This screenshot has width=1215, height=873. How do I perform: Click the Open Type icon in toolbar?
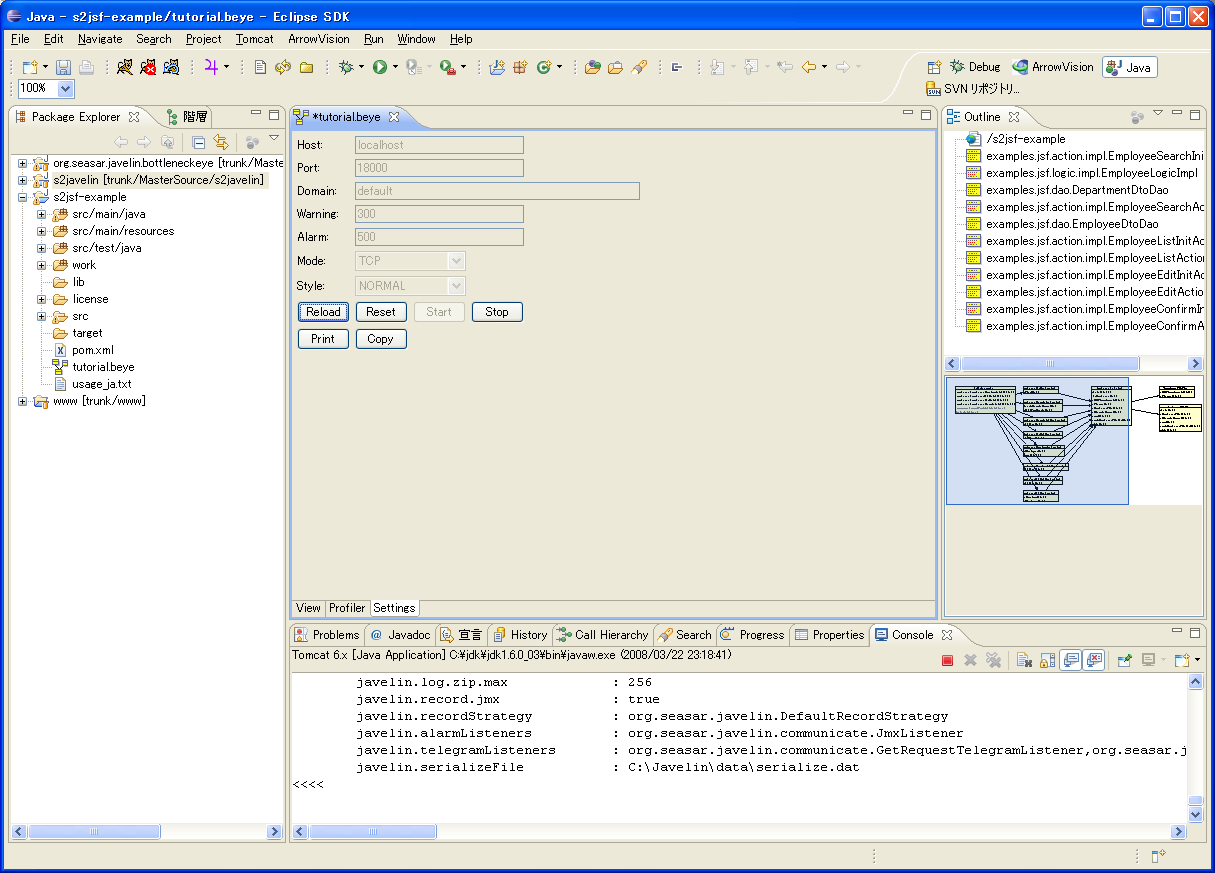click(x=593, y=67)
